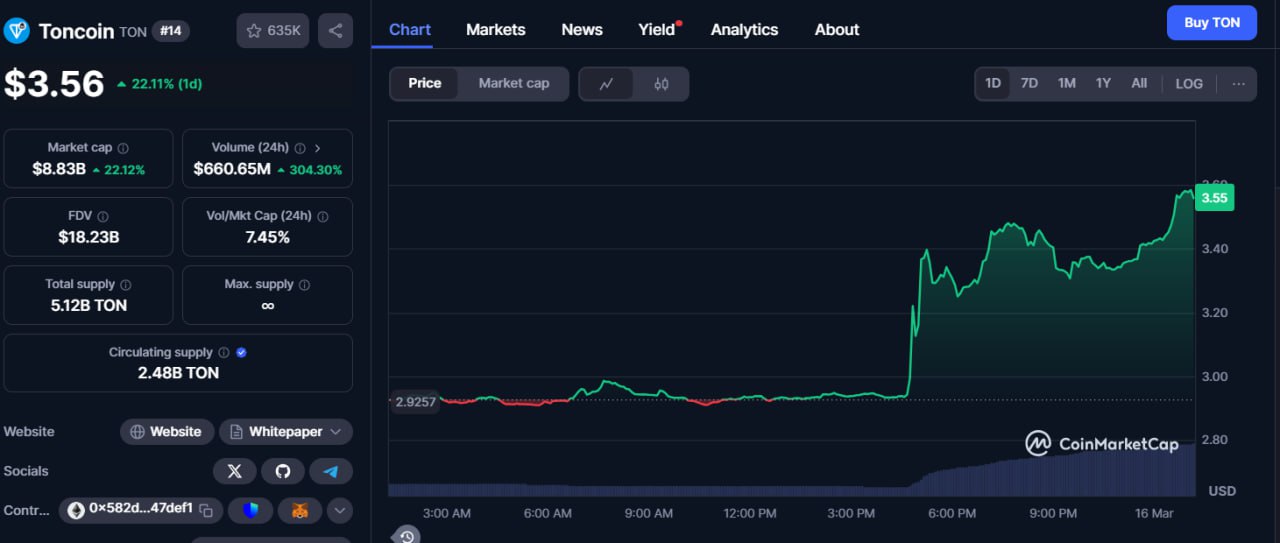This screenshot has width=1280, height=543.
Task: Switch to the Yield tab
Action: 658,30
